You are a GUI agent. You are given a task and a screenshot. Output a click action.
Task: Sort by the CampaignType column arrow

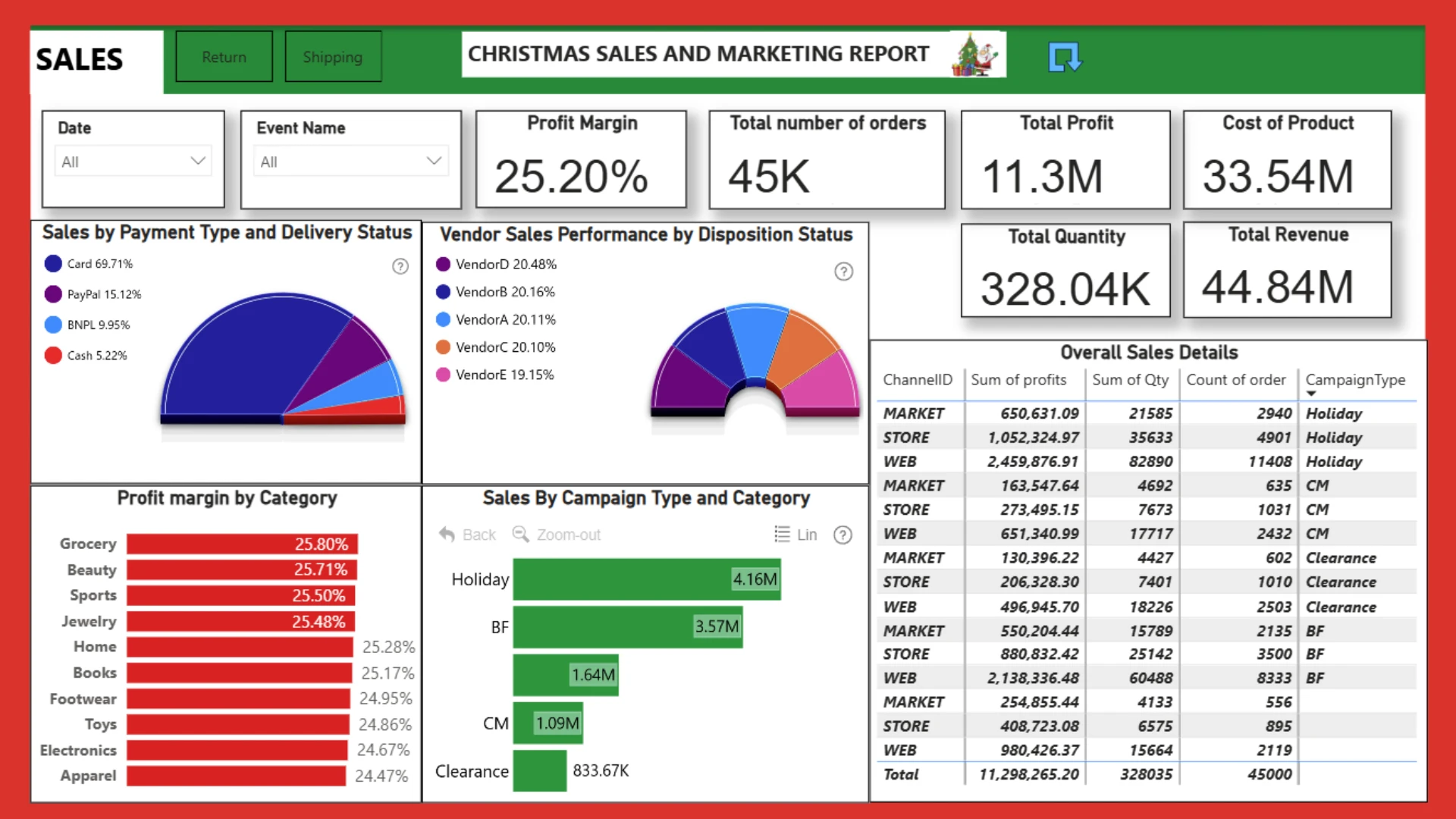pyautogui.click(x=1311, y=394)
